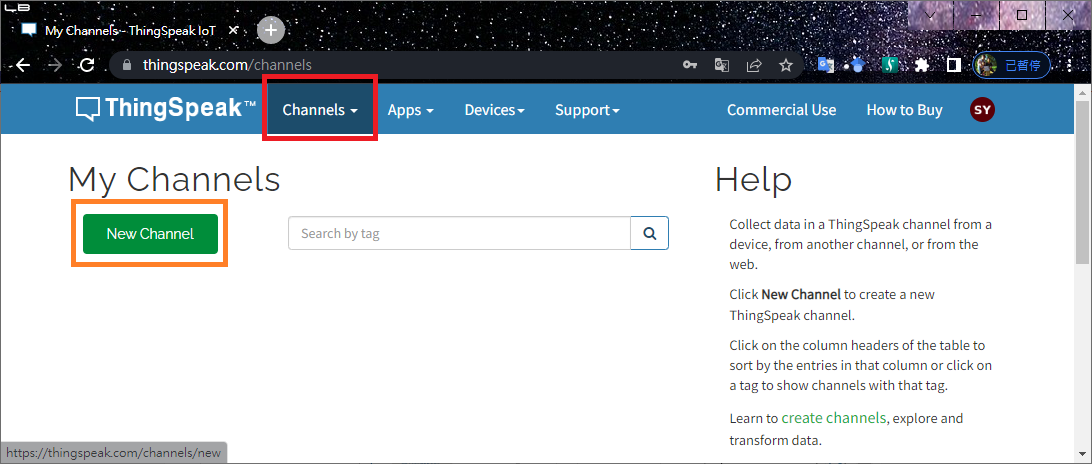
Task: Open the Apps dropdown menu
Action: pyautogui.click(x=411, y=109)
